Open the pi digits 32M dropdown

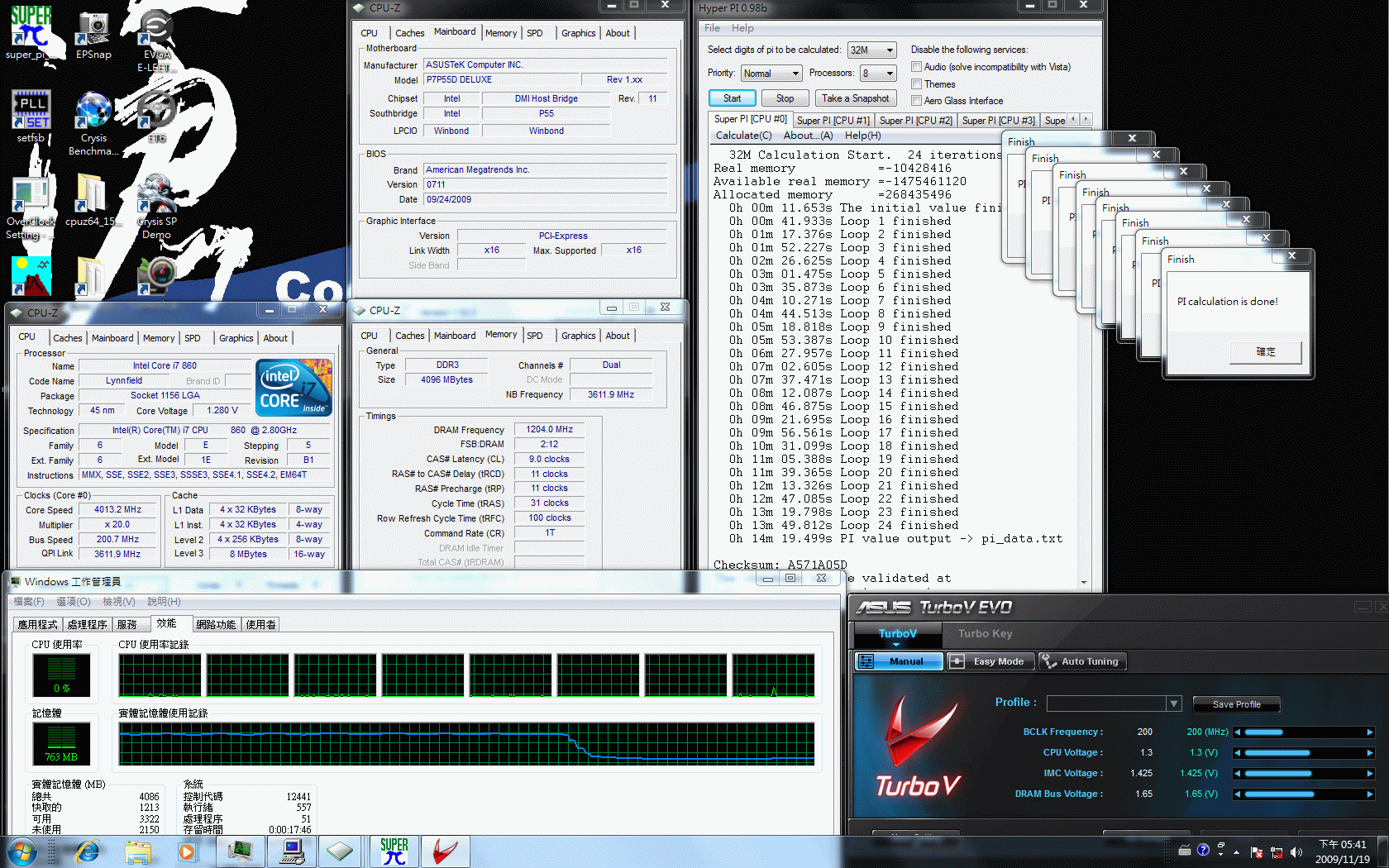(x=871, y=50)
